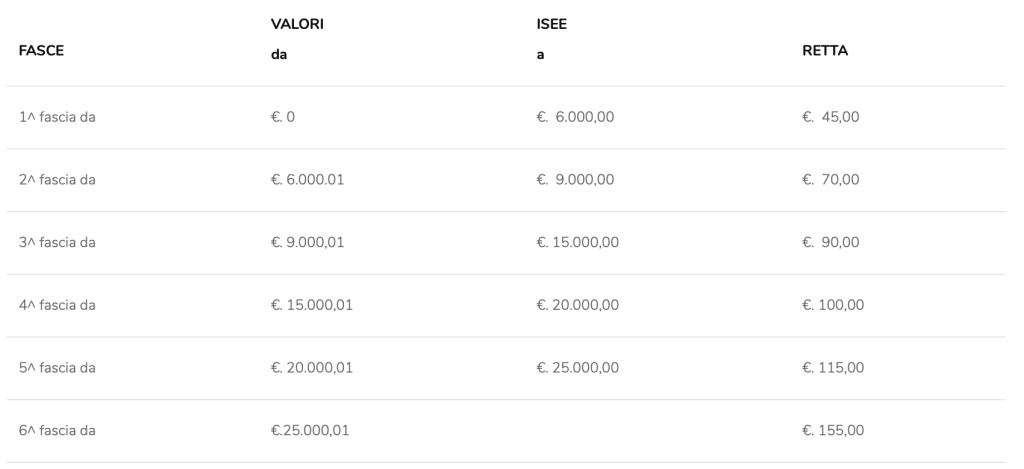Viewport: 1024px width, 469px height.
Task: Click the €. 155,00 fee cell
Action: point(833,430)
